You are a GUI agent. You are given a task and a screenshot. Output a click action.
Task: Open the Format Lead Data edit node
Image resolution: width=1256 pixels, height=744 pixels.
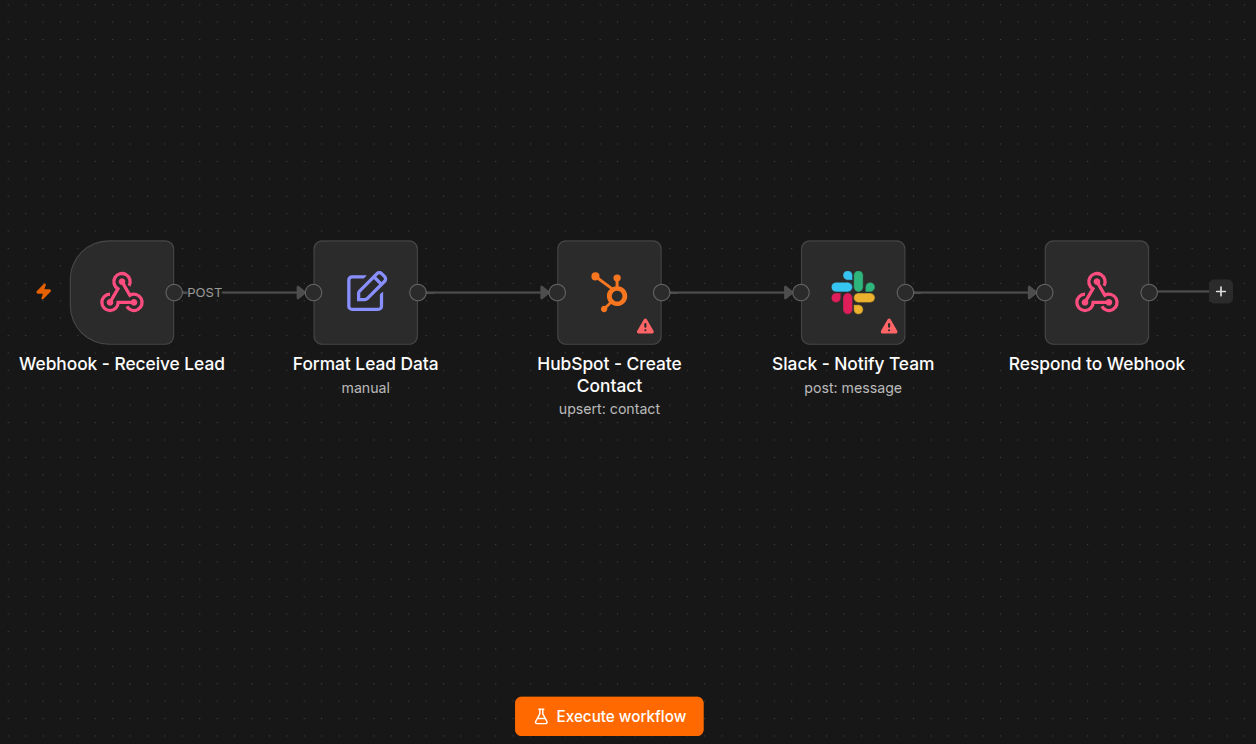[365, 292]
